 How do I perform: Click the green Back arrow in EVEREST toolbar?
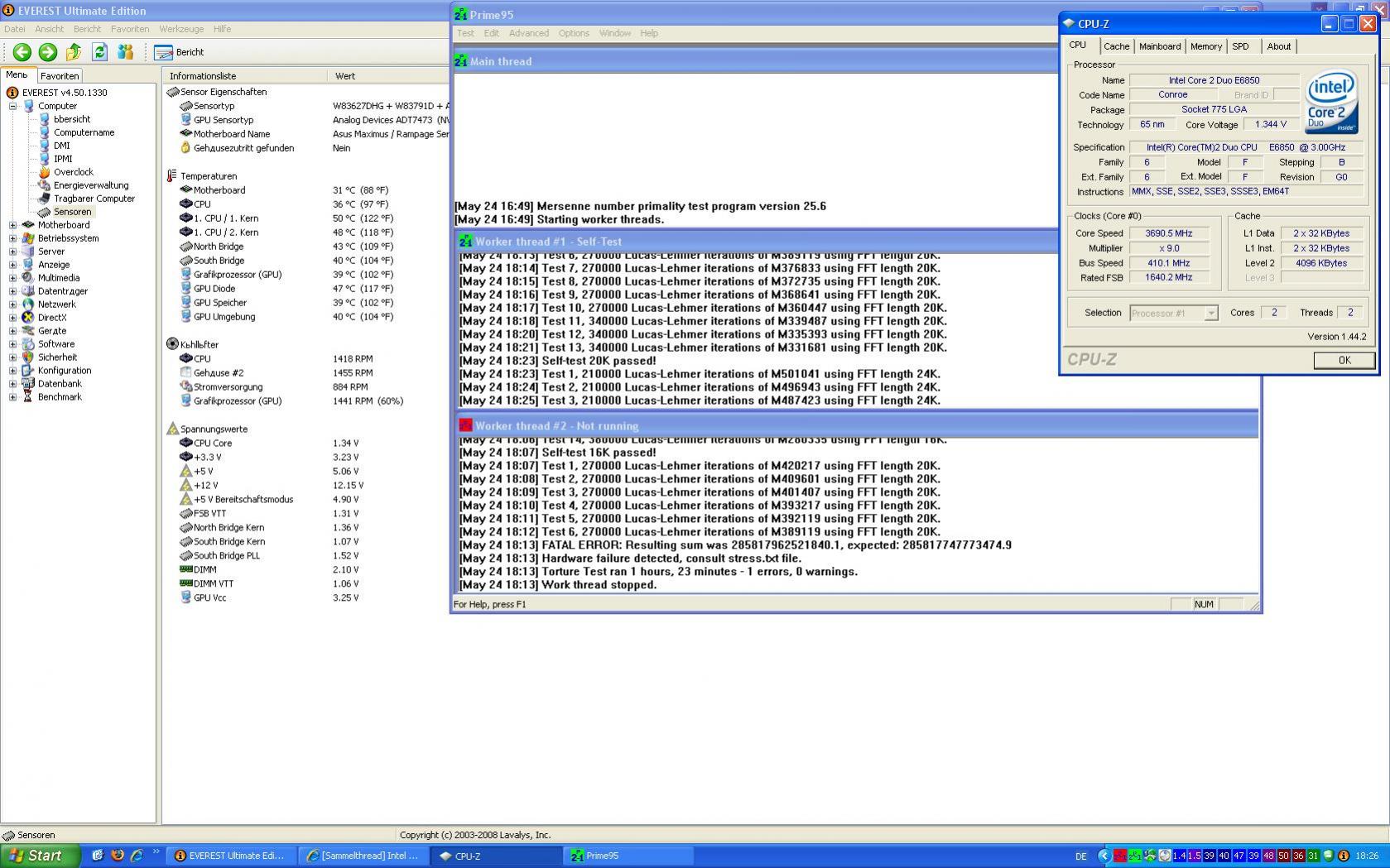click(22, 52)
